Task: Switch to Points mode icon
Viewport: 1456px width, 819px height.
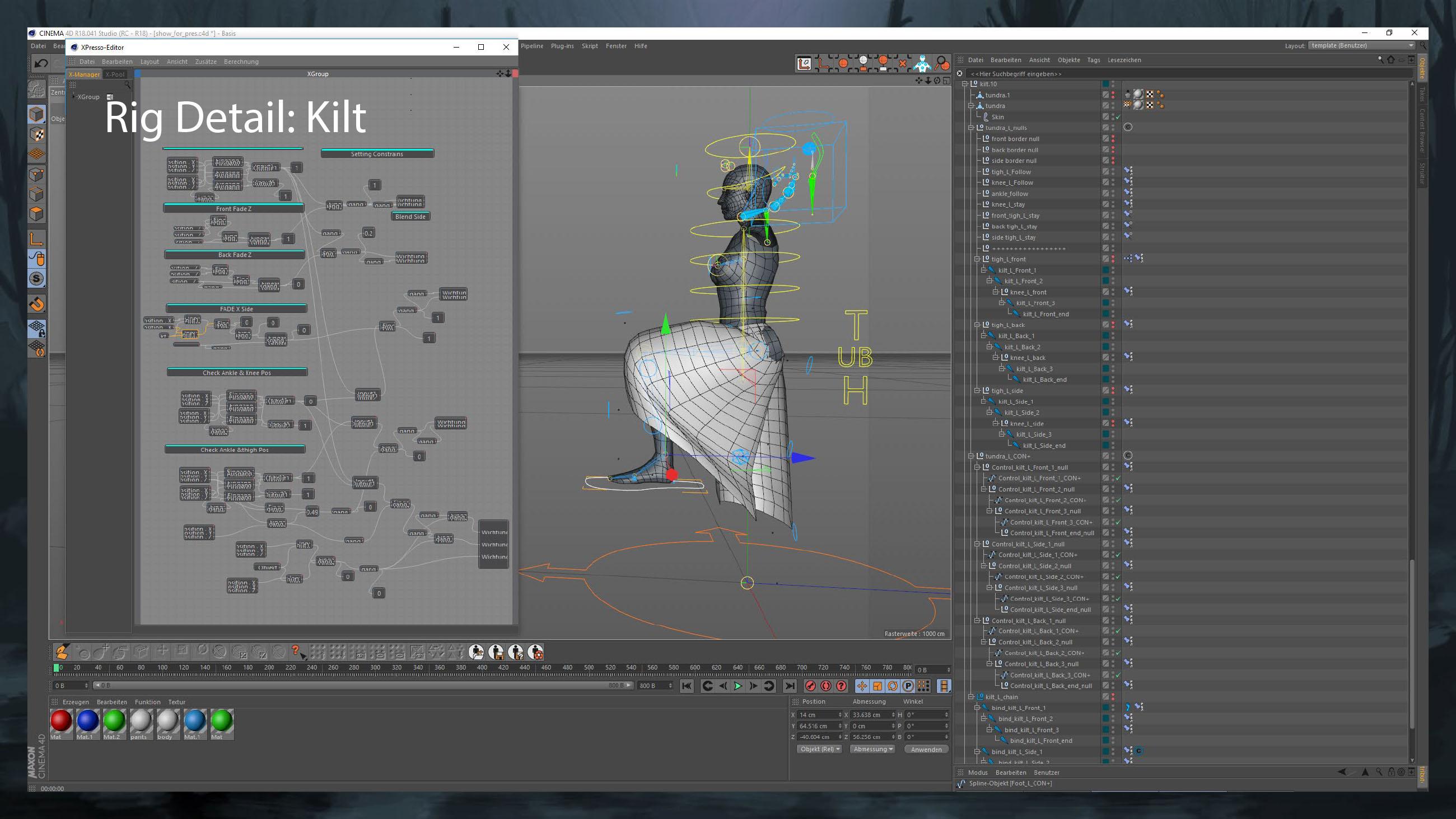Action: [37, 174]
